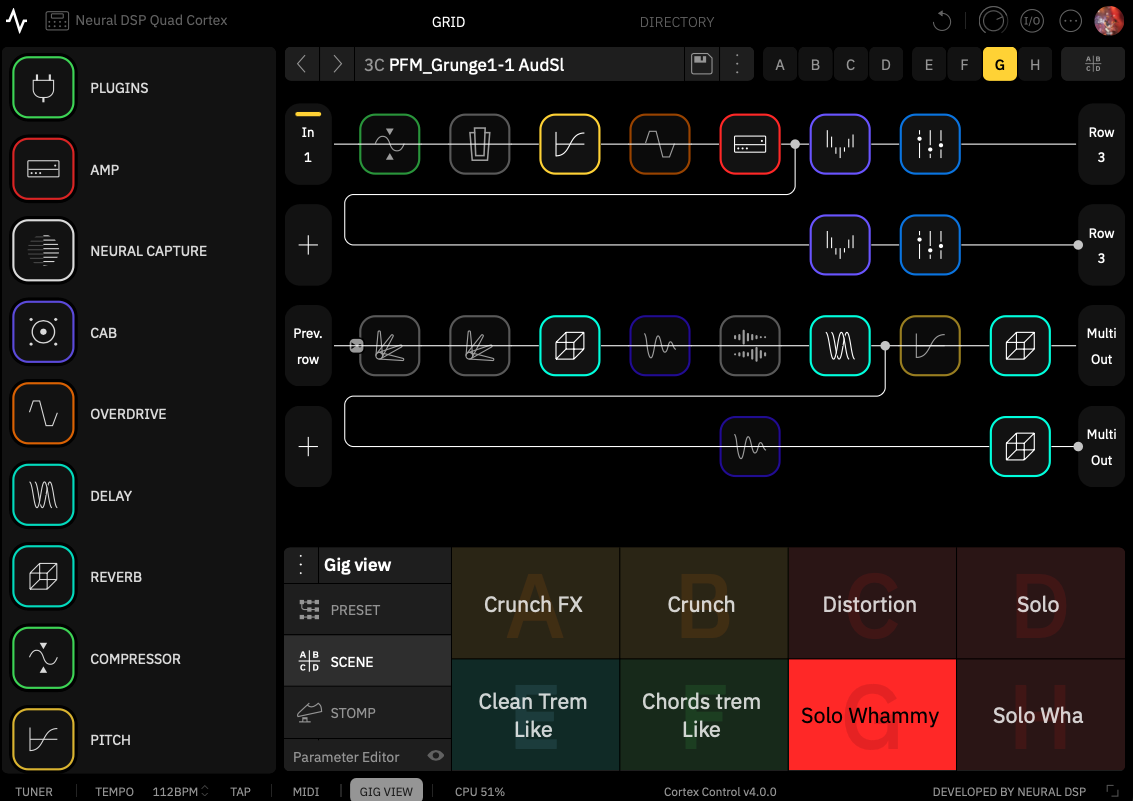Select the yellow pitch block in row one
The height and width of the screenshot is (801, 1133).
[x=569, y=144]
